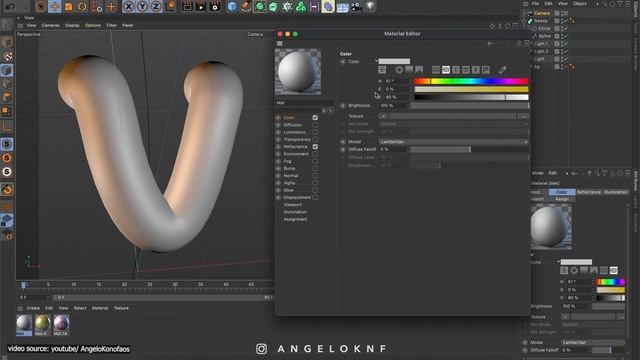Add a Camera object from toolbar

click(356, 7)
